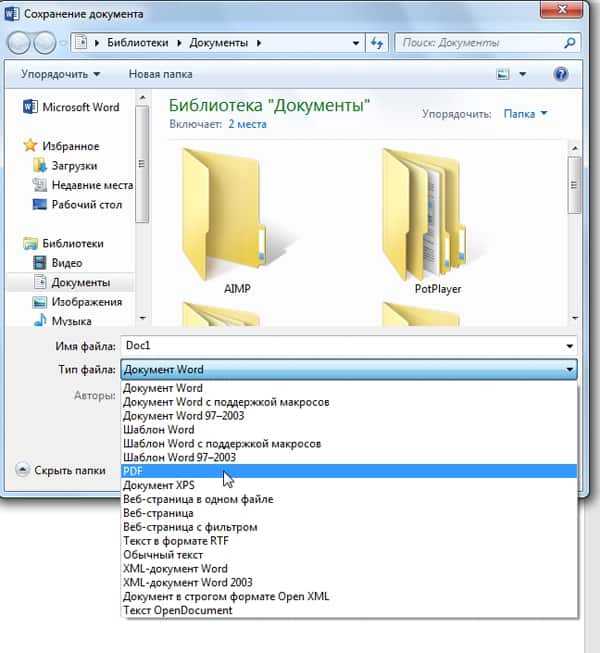Click the Скрыть папки button
Screen dimensions: 600x653
(61, 471)
